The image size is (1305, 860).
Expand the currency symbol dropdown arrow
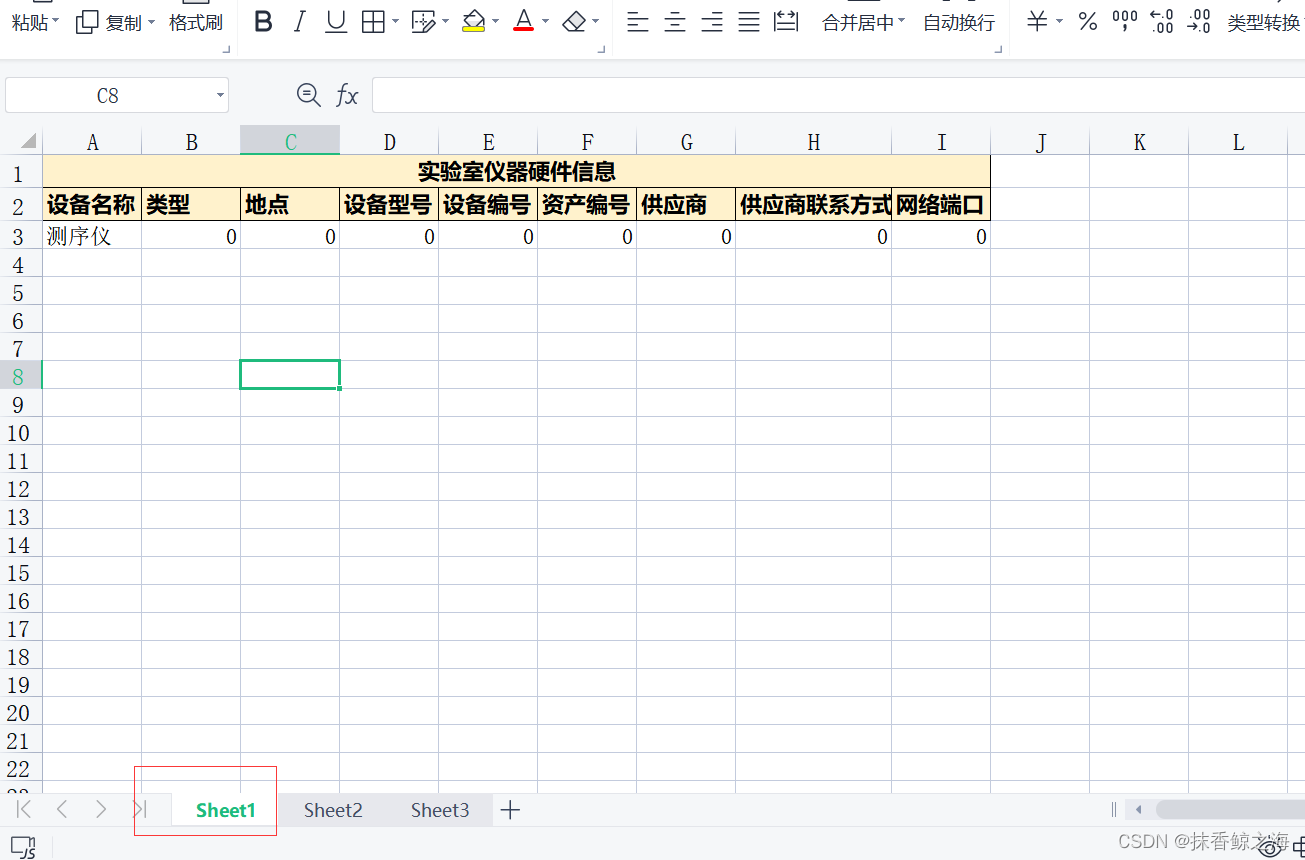(1059, 21)
